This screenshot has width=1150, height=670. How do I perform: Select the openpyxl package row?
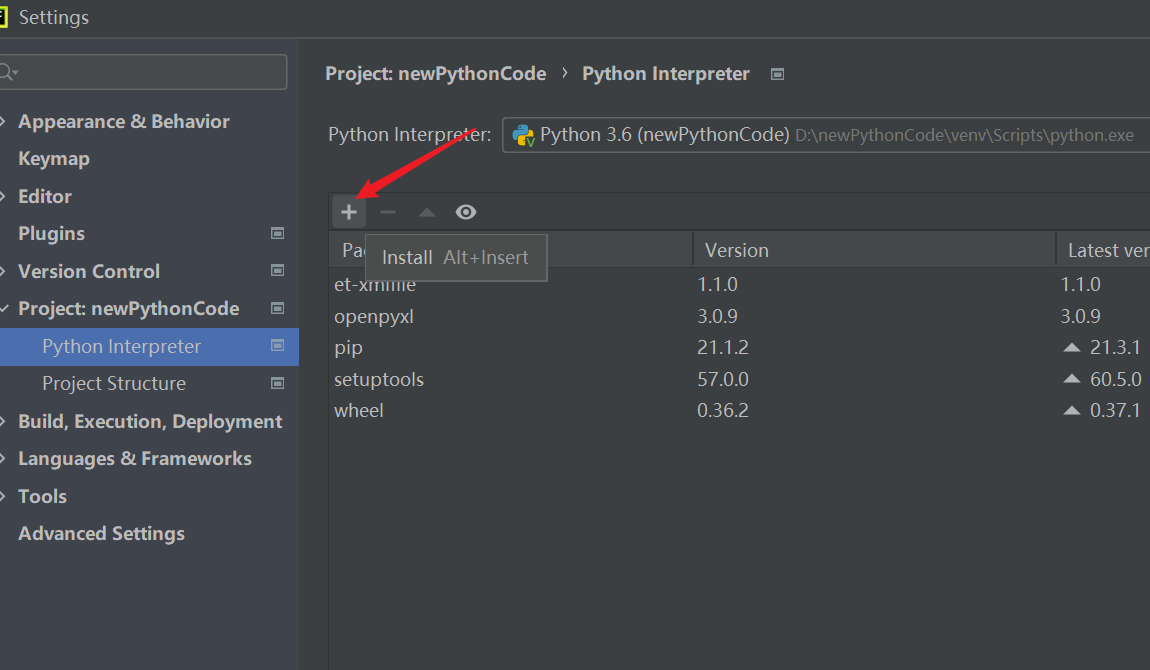click(x=374, y=317)
